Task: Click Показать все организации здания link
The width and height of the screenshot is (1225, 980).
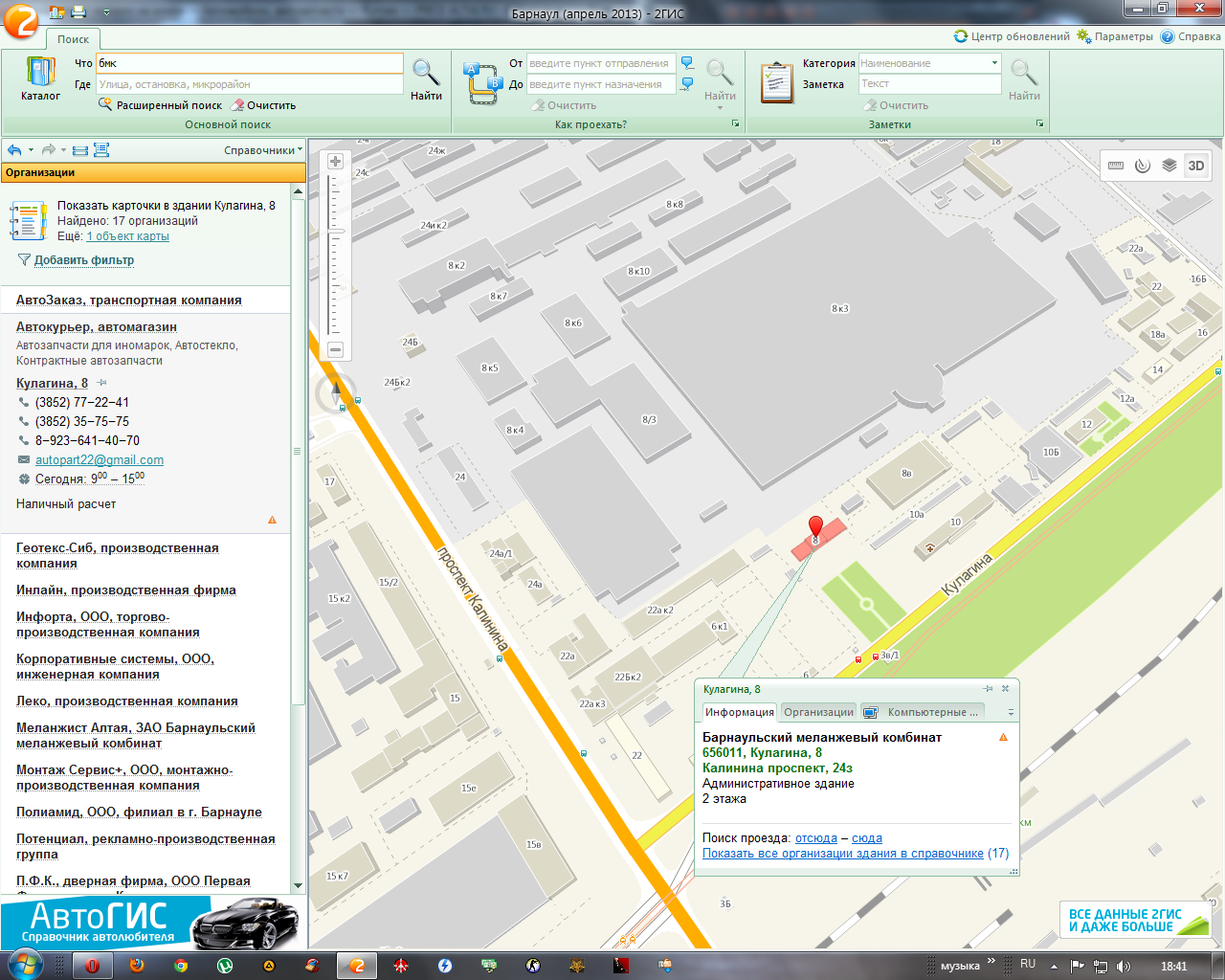Action: click(843, 854)
